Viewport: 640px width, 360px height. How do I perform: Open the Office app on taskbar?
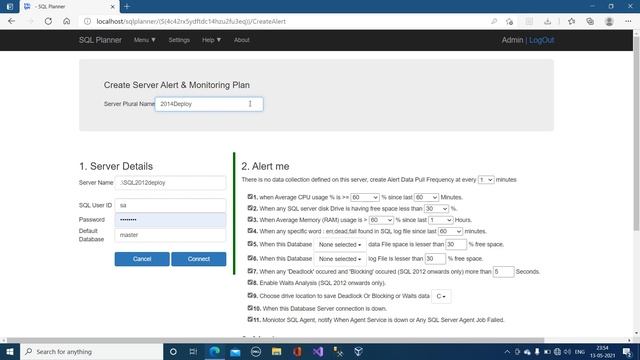297,351
